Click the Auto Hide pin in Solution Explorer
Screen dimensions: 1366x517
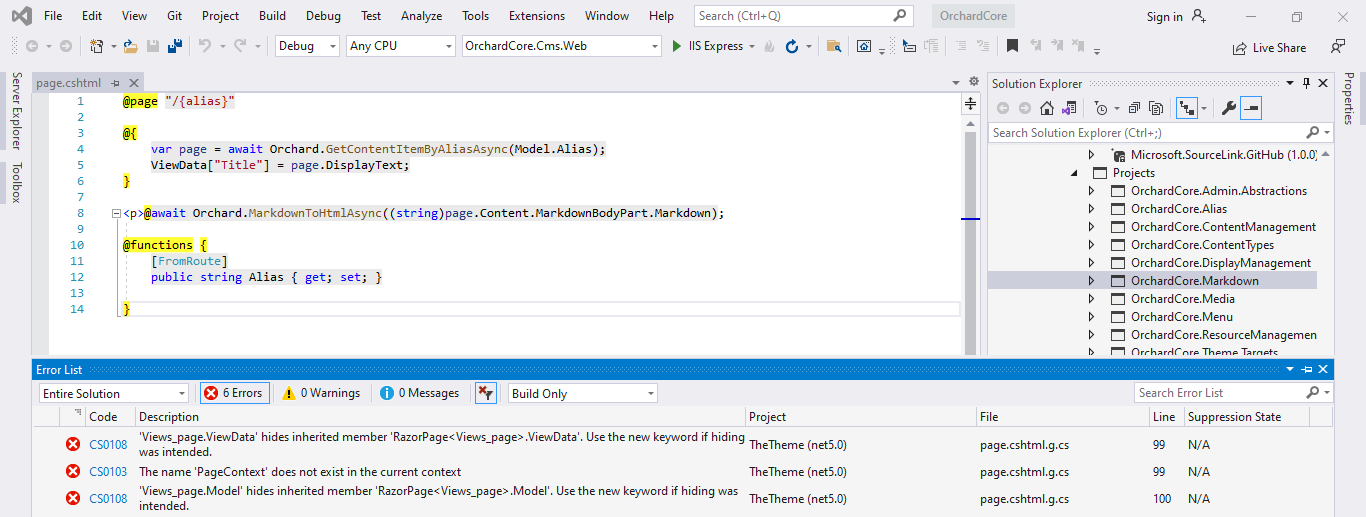[x=1306, y=83]
